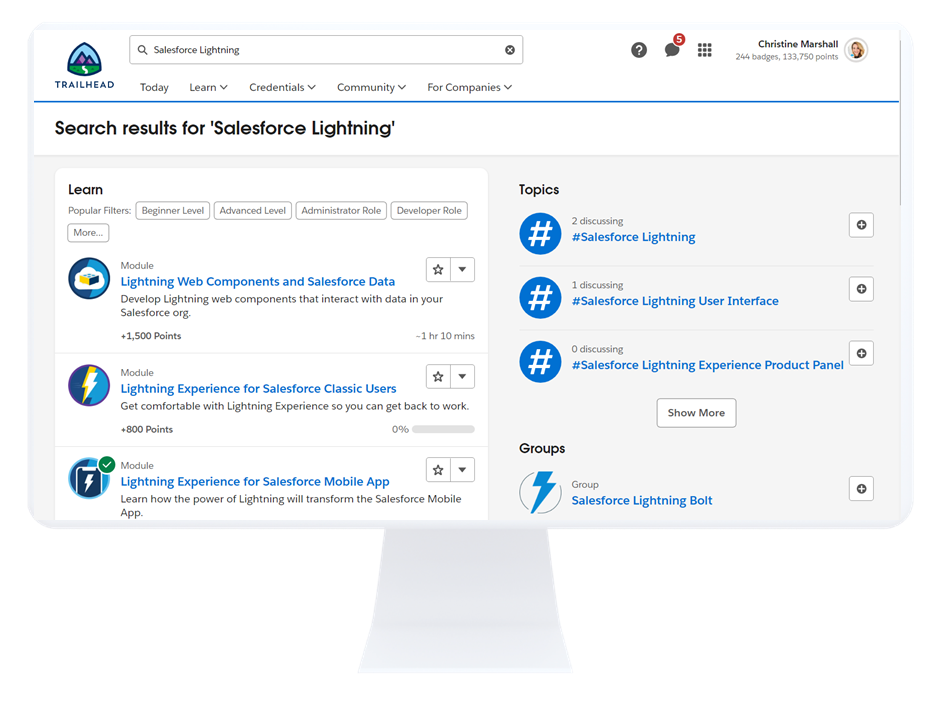Click the Experience Product Panel hashtag icon
Image resolution: width=937 pixels, height=701 pixels.
(x=540, y=362)
